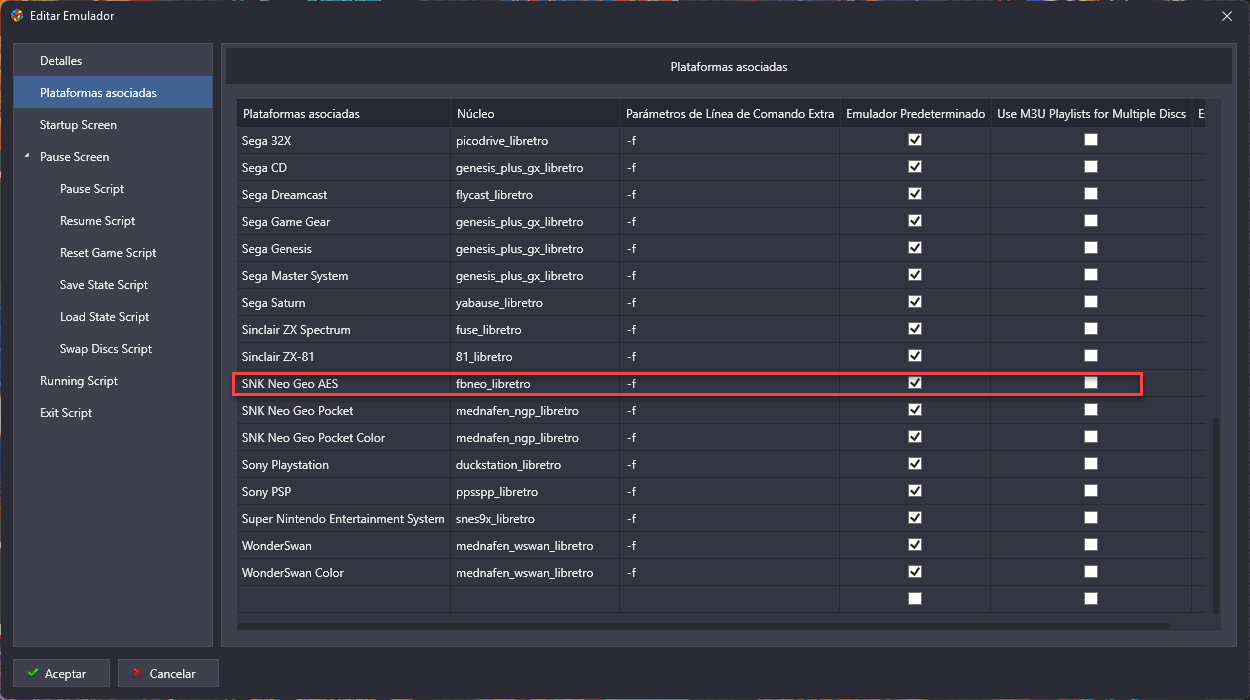Open Reset Game Script page
Image resolution: width=1250 pixels, height=700 pixels.
(x=108, y=253)
